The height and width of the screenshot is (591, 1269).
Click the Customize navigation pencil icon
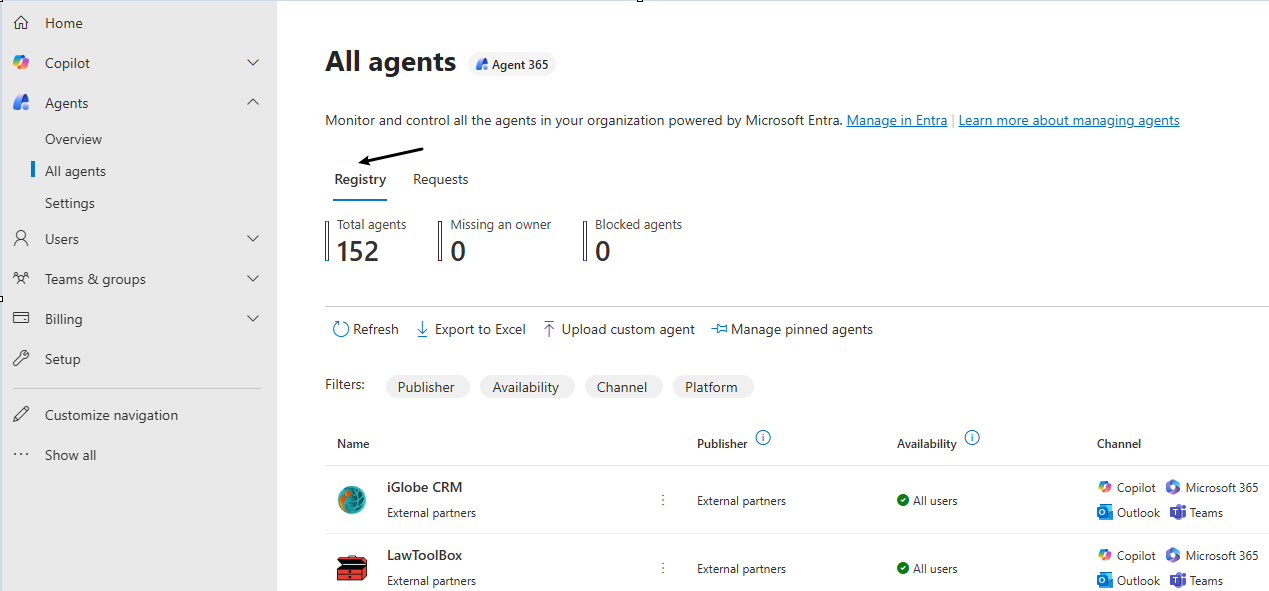(x=21, y=415)
